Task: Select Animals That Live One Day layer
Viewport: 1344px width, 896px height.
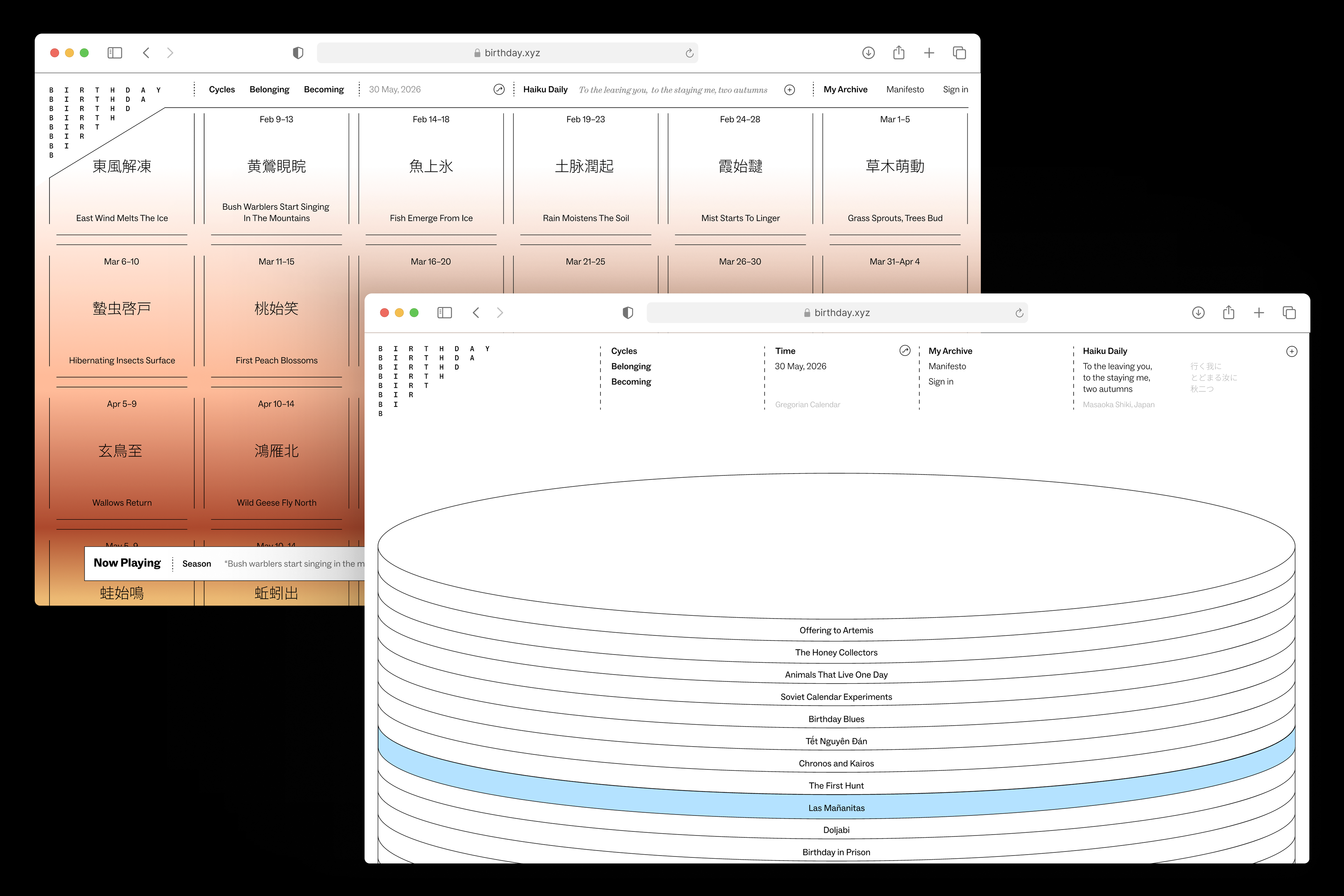Action: (x=836, y=675)
